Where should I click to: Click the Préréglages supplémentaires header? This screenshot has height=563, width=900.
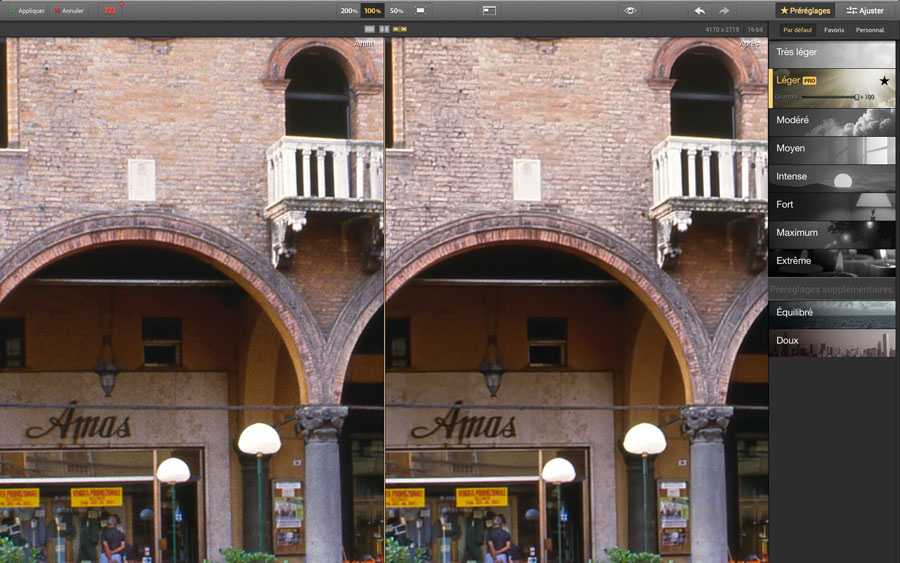click(x=832, y=289)
